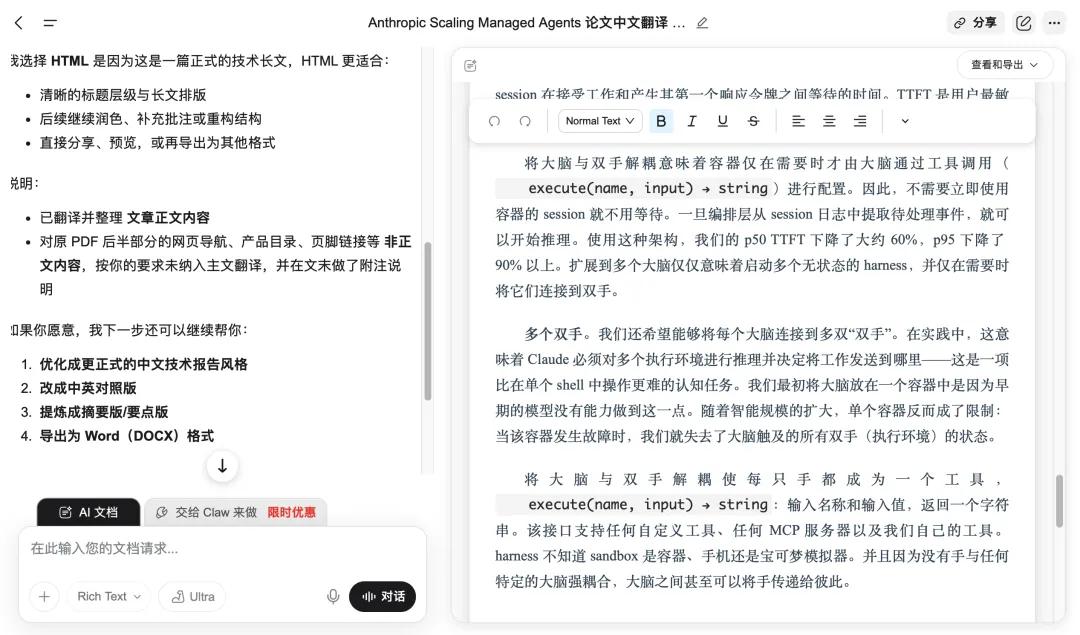1080x635 pixels.
Task: Edit the document title with pencil icon
Action: pos(702,23)
